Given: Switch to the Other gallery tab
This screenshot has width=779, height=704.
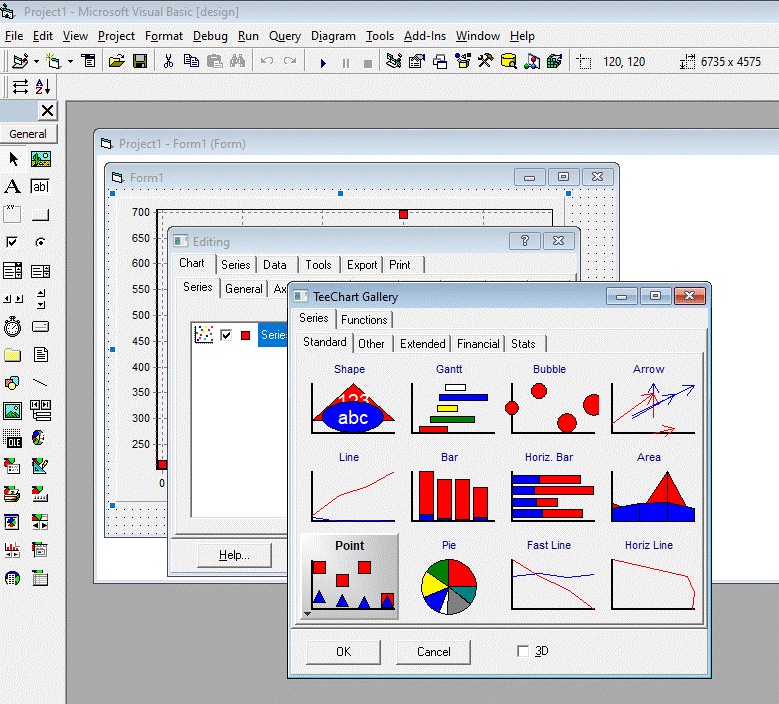Looking at the screenshot, I should [371, 344].
